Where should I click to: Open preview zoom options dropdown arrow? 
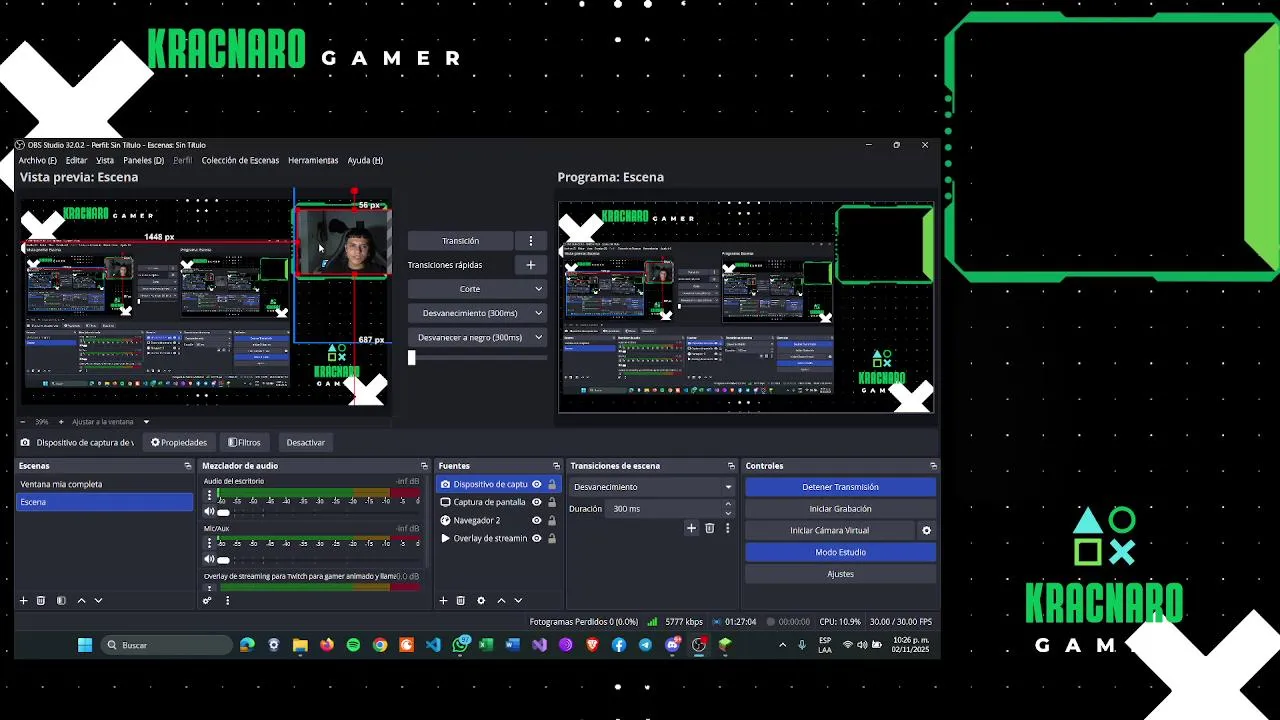[x=146, y=422]
